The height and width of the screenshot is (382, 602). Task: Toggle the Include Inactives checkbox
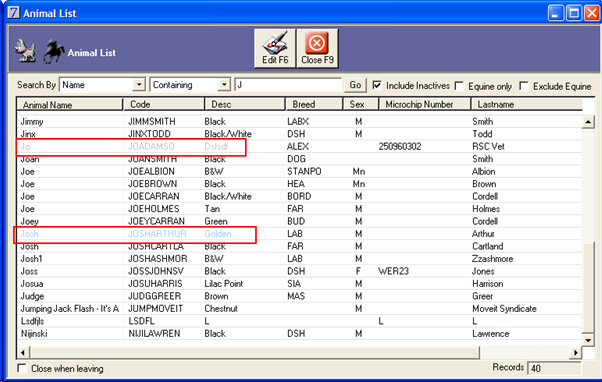coord(377,85)
